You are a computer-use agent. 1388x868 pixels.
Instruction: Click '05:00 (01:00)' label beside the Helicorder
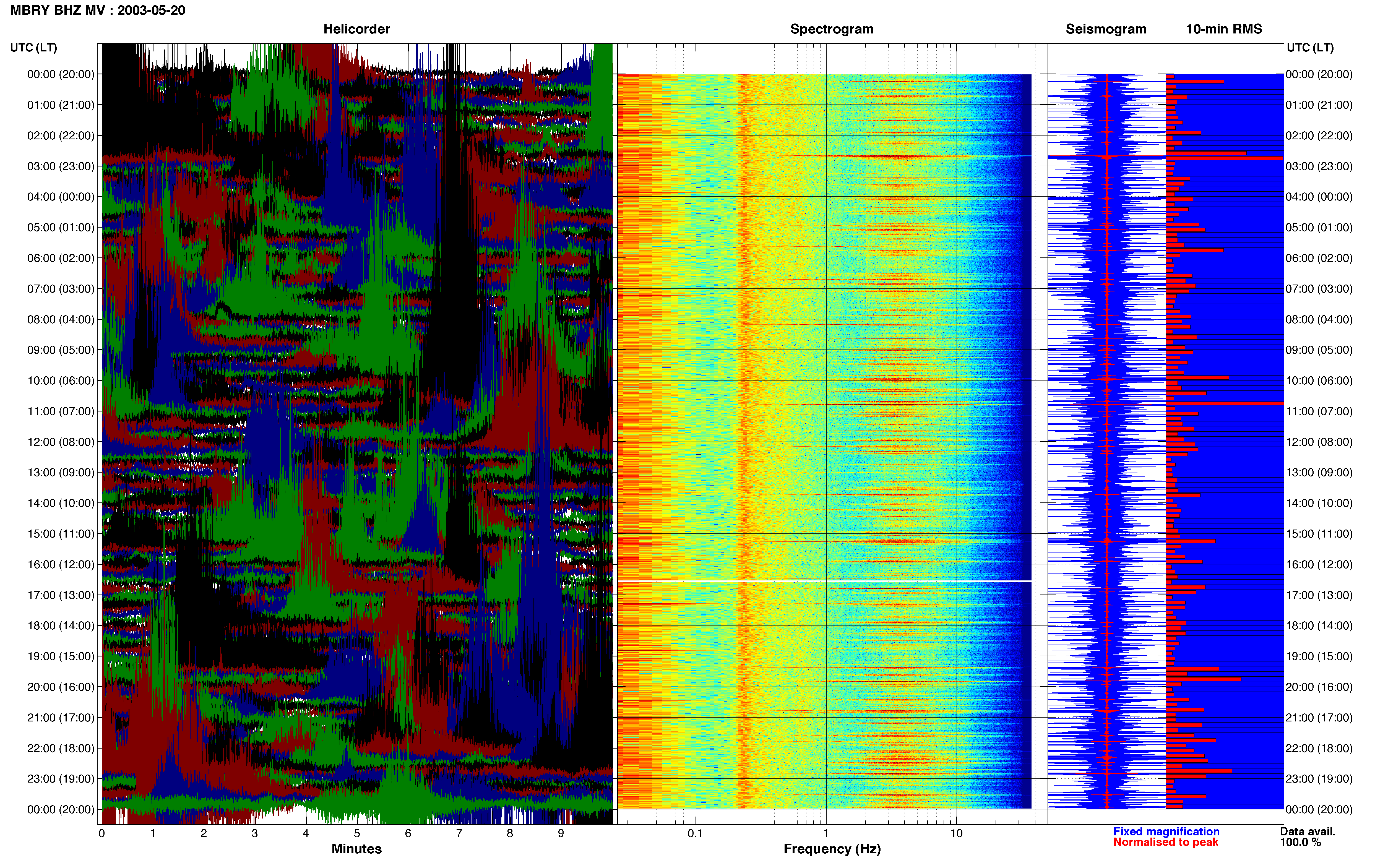pos(61,227)
